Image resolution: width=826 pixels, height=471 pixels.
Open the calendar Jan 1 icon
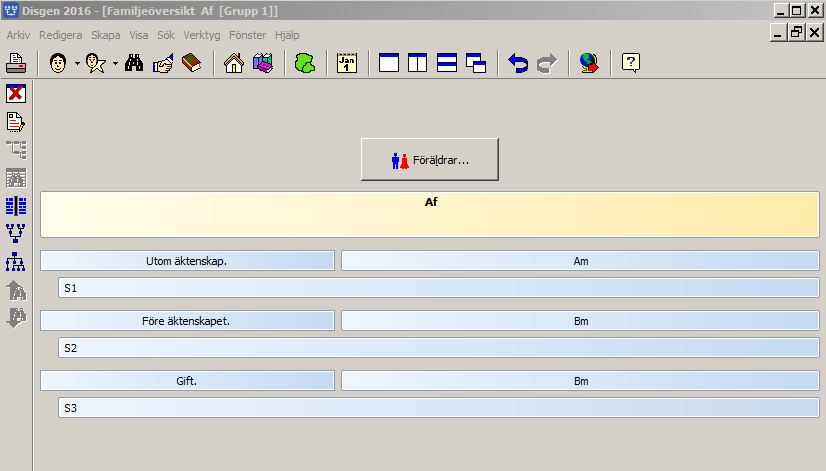[347, 64]
